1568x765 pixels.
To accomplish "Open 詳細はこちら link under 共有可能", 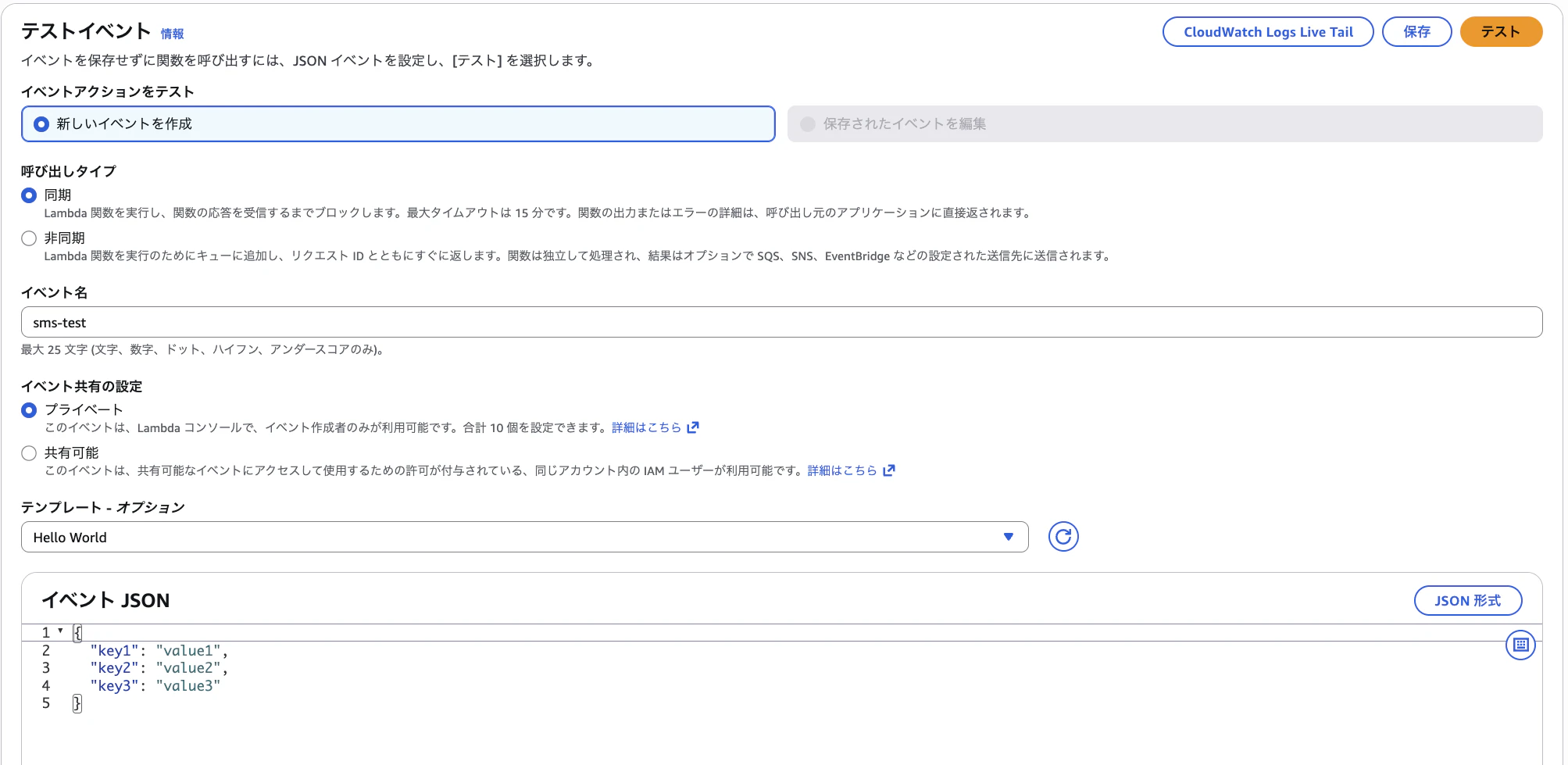I will [x=842, y=470].
